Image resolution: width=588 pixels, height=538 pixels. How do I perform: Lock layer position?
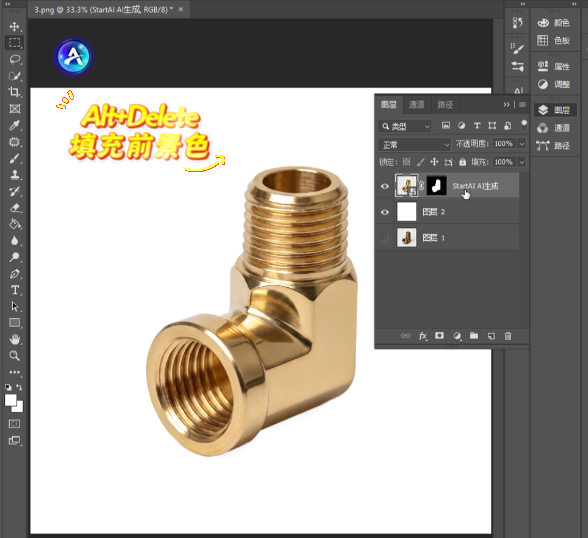point(434,162)
